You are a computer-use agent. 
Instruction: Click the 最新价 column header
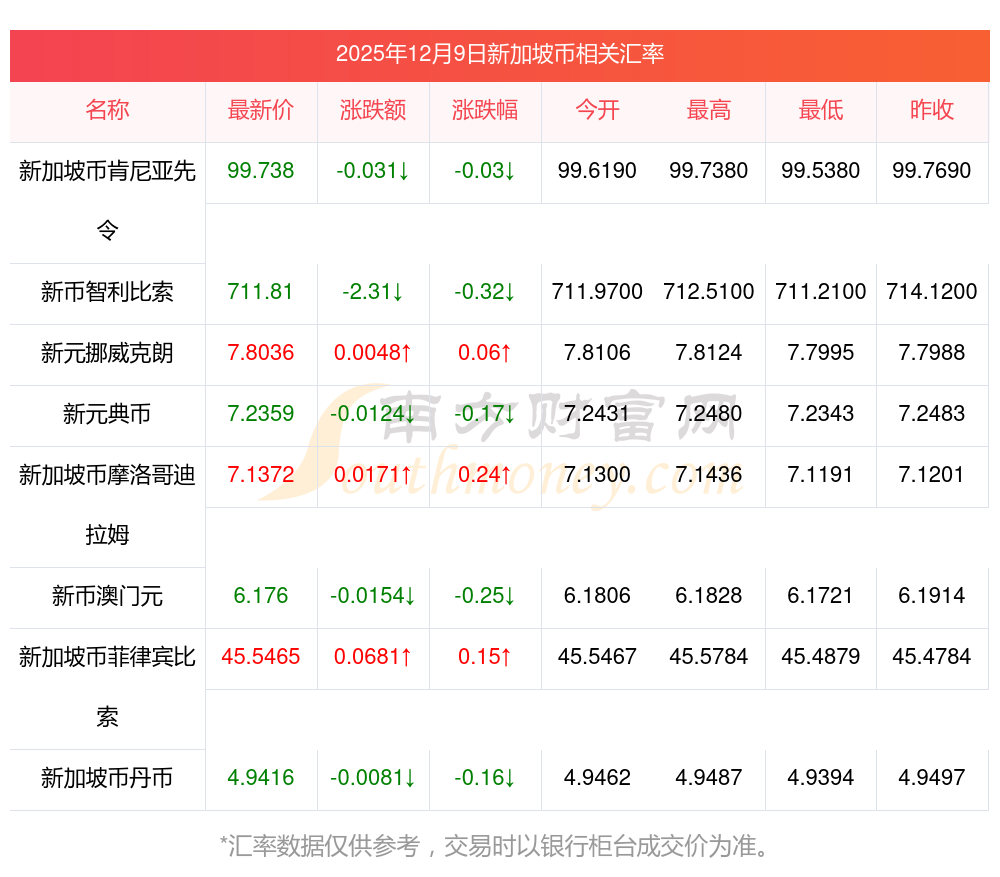[261, 110]
